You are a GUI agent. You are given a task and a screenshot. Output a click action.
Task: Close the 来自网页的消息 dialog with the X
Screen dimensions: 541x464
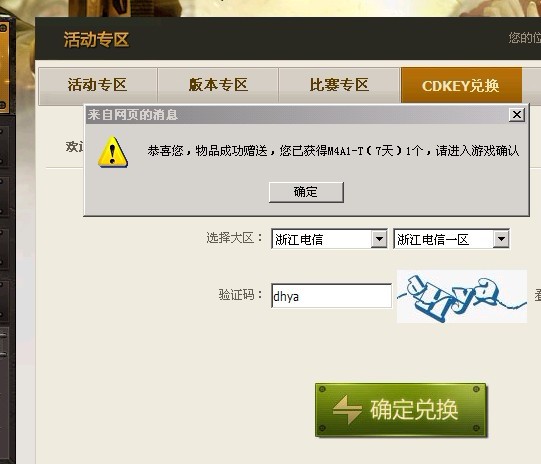click(x=517, y=115)
